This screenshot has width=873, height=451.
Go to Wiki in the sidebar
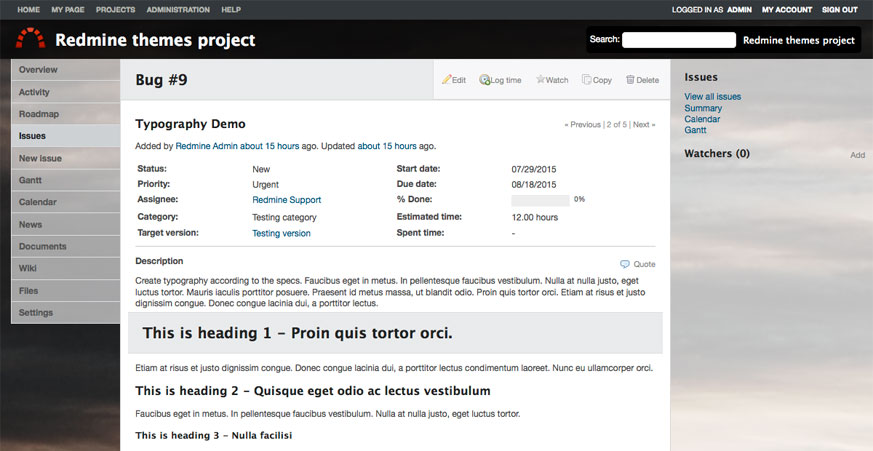click(x=66, y=268)
